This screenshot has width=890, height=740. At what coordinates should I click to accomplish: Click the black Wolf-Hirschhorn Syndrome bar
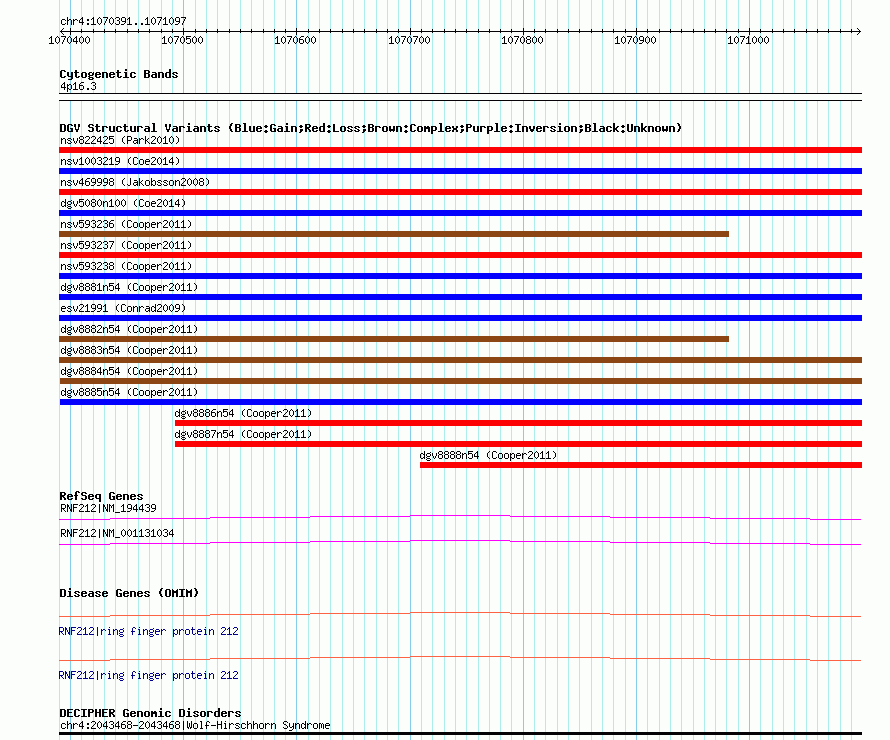tap(460, 733)
